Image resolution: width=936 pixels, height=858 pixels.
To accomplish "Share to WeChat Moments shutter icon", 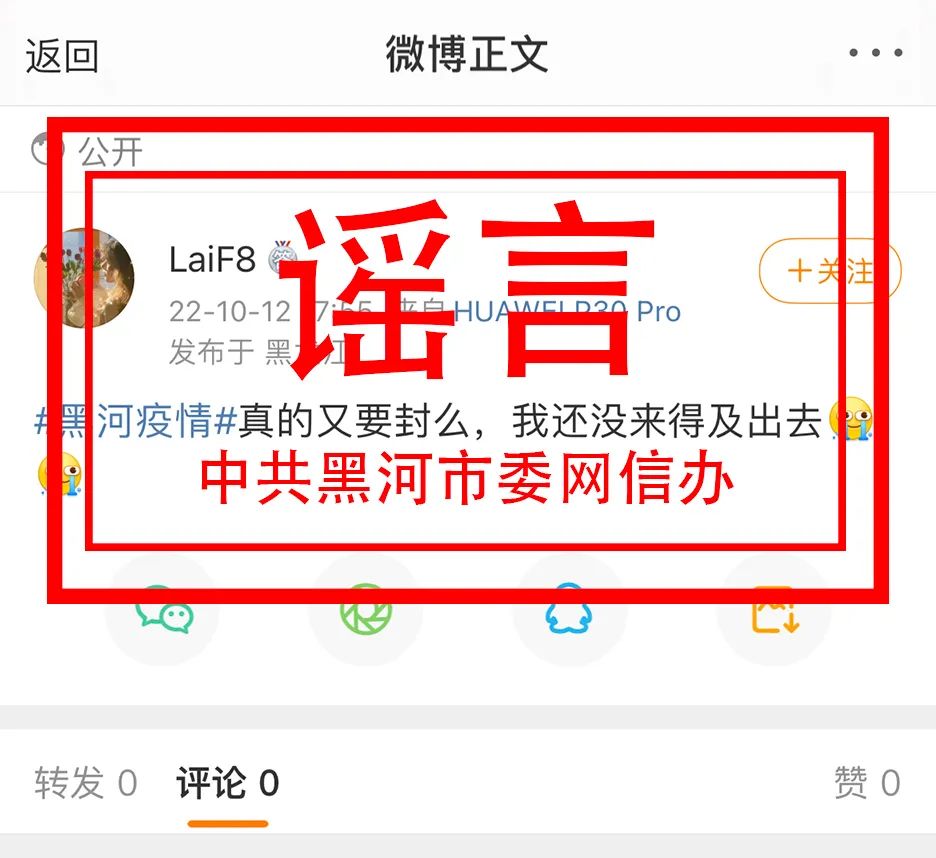I will 365,609.
